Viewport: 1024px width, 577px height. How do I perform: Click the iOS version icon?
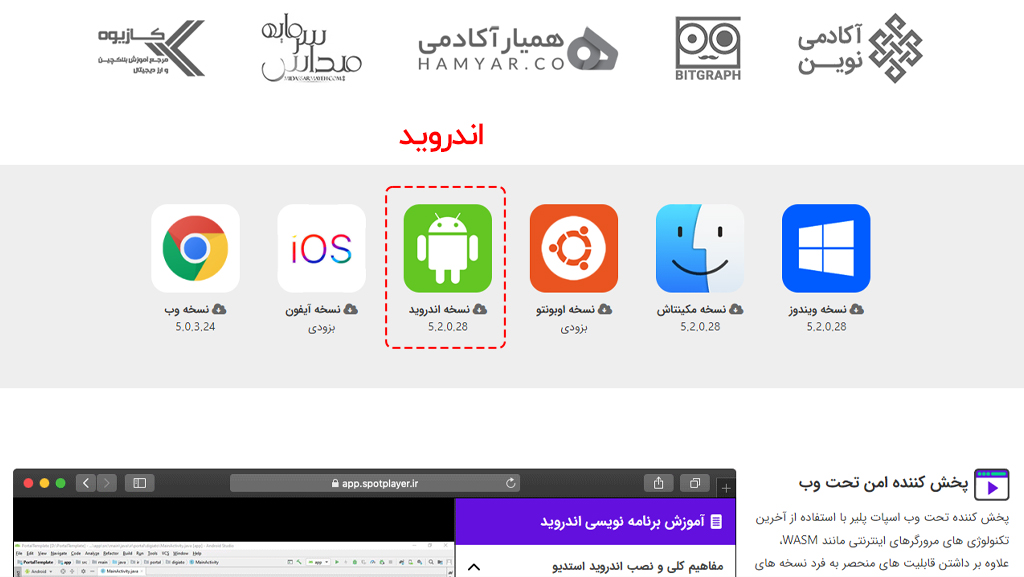(x=321, y=248)
